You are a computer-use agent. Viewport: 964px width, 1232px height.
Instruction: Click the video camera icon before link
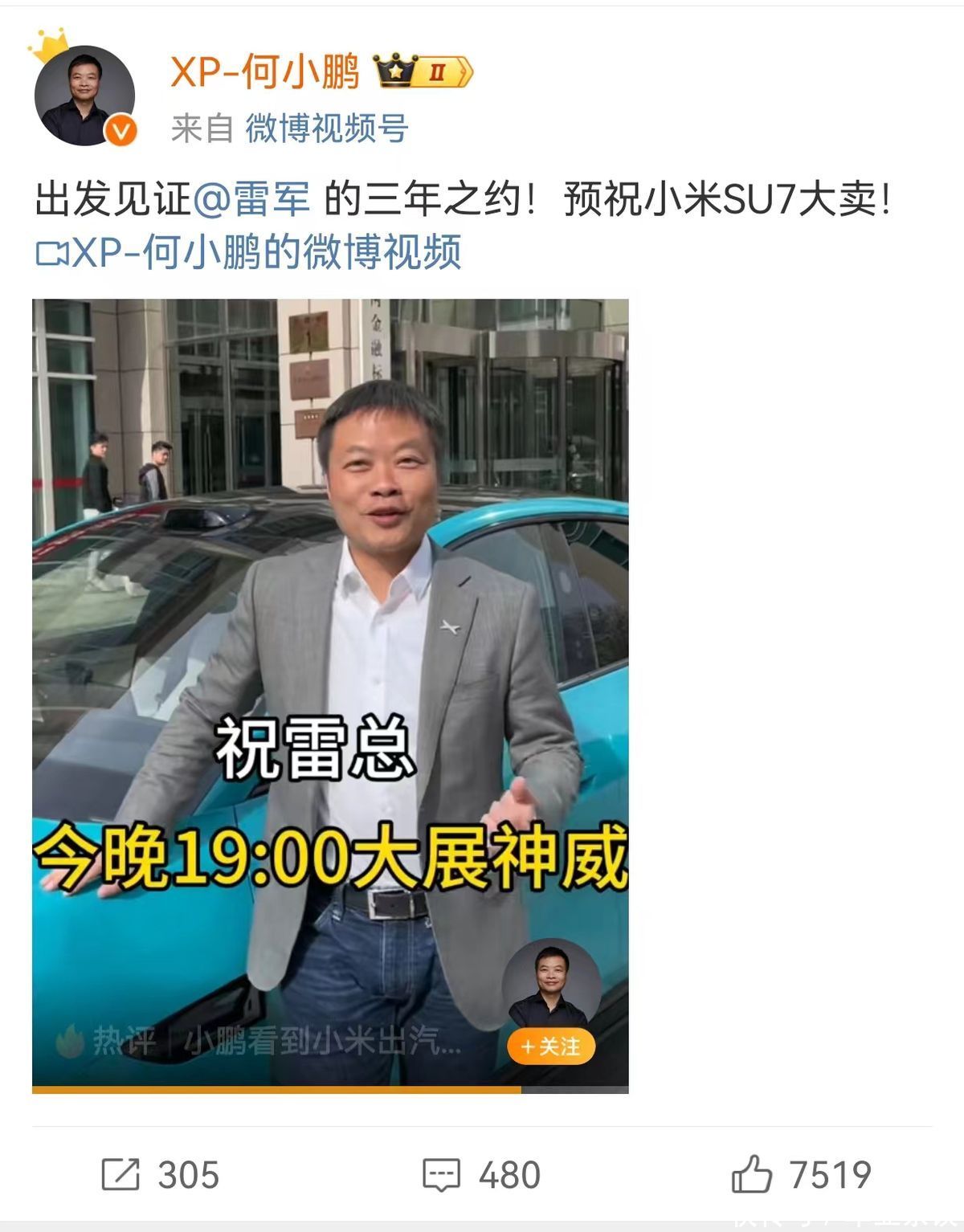pos(52,253)
